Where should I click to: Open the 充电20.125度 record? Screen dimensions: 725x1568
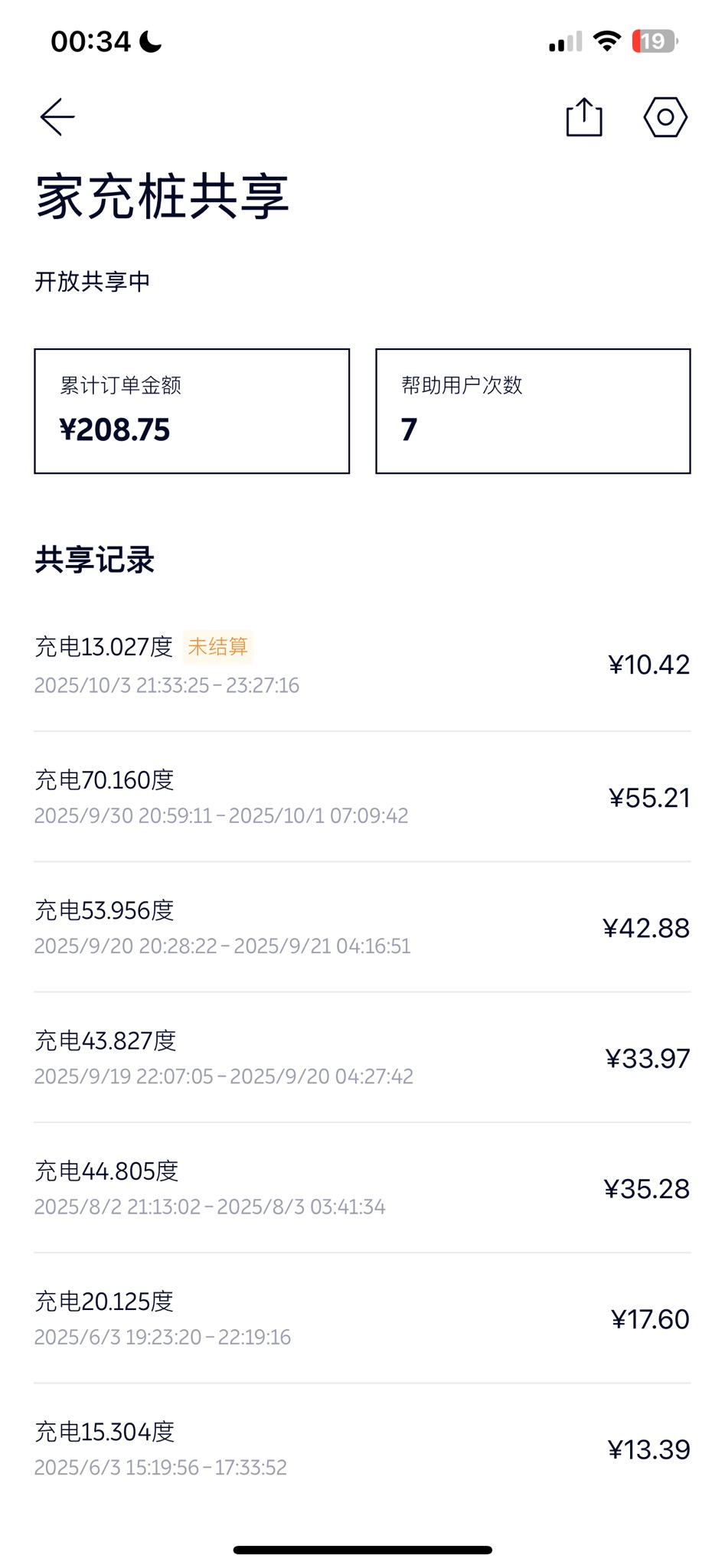(361, 1318)
